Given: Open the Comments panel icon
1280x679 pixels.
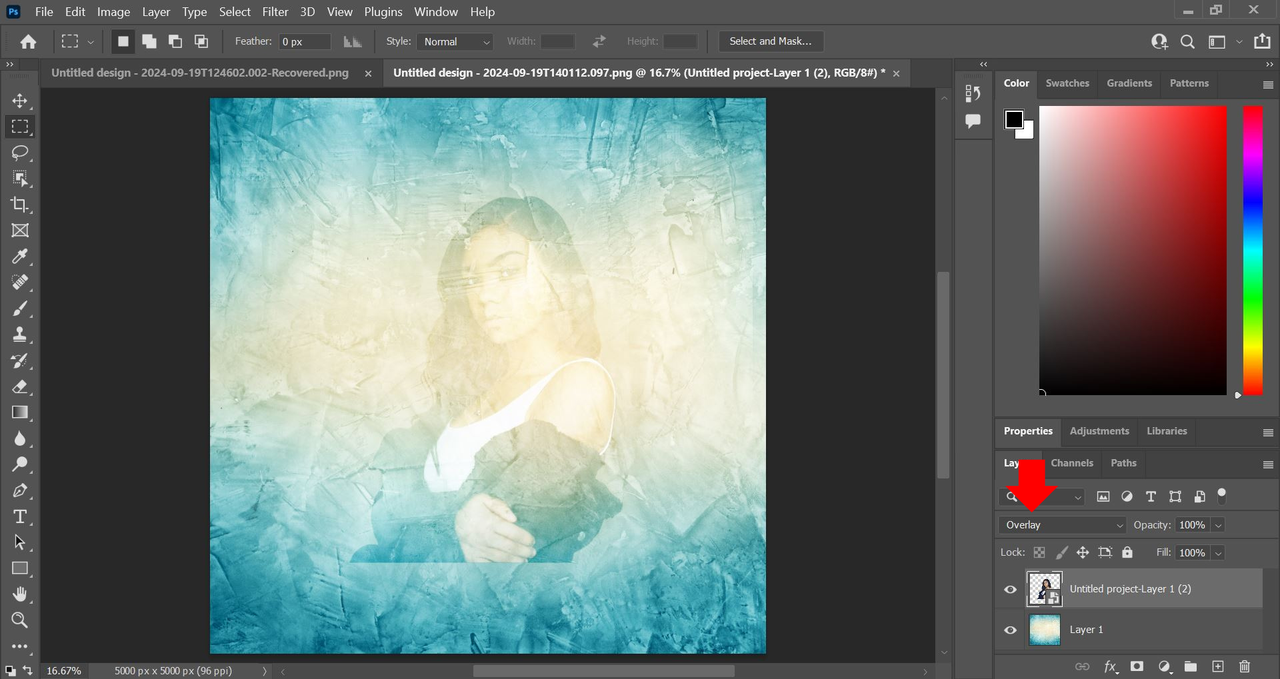Looking at the screenshot, I should 973,121.
